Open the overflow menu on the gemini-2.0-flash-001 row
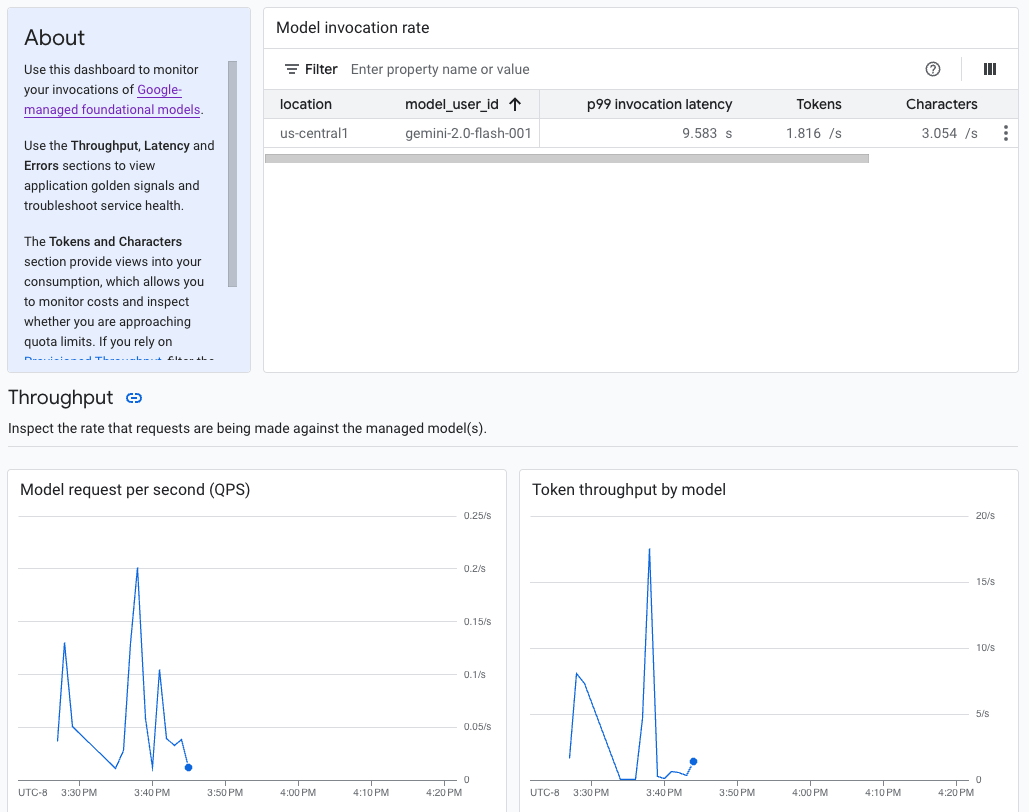Viewport: 1029px width, 812px height. pos(1005,132)
